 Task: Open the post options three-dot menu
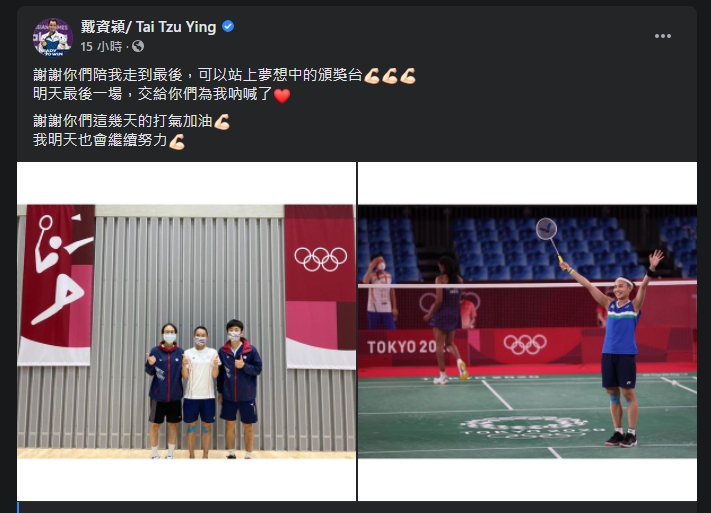662,36
